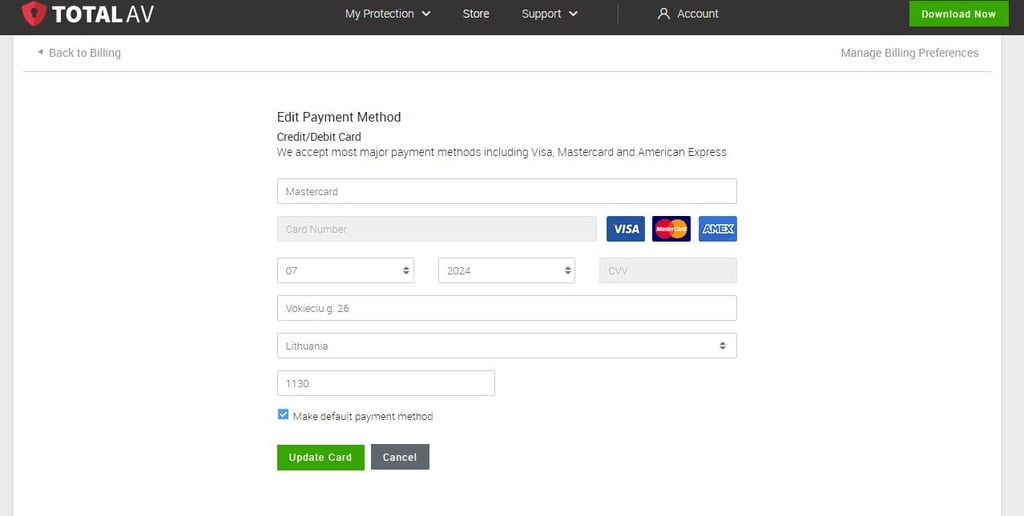The height and width of the screenshot is (516, 1024).
Task: Open the Store menu item
Action: 476,14
